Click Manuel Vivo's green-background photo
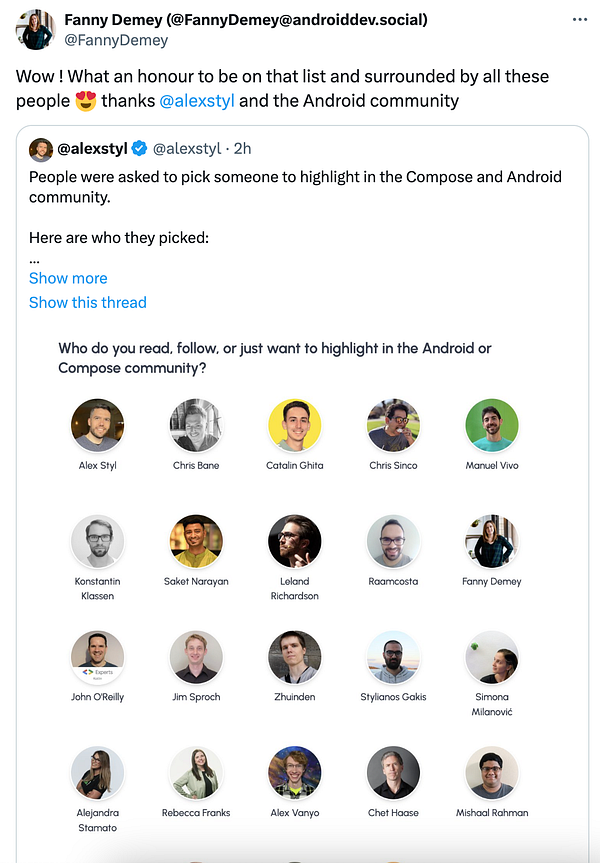Viewport: 600px width, 863px height. [x=492, y=425]
